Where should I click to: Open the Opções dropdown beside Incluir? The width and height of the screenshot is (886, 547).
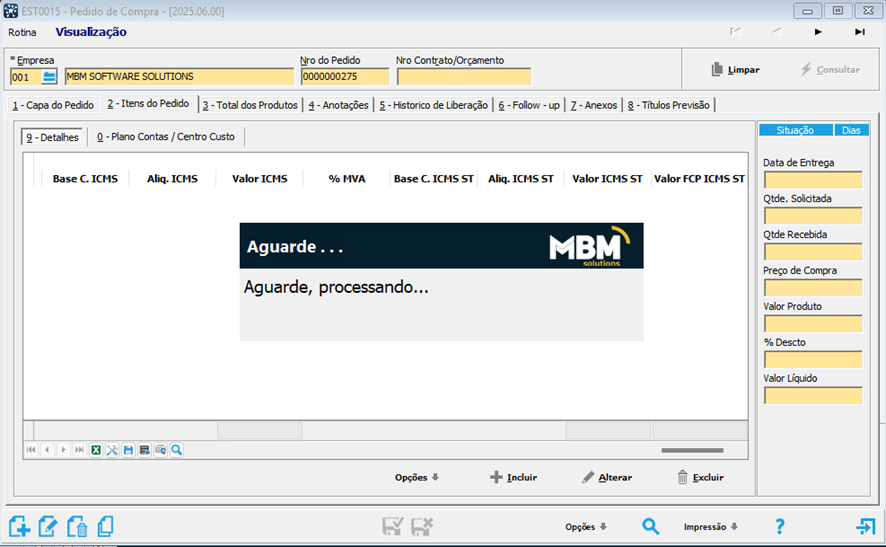click(417, 478)
